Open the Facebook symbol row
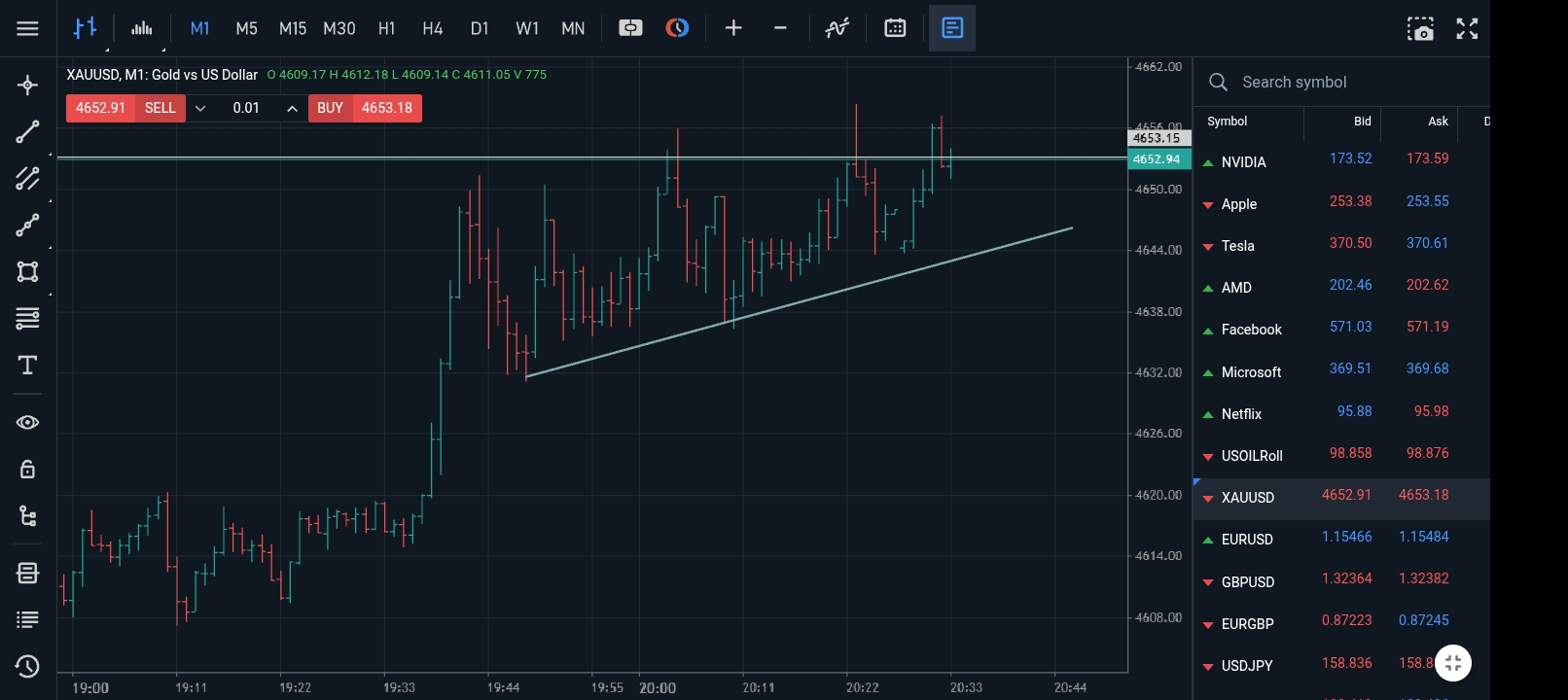Viewport: 1568px width, 700px height. 1341,329
